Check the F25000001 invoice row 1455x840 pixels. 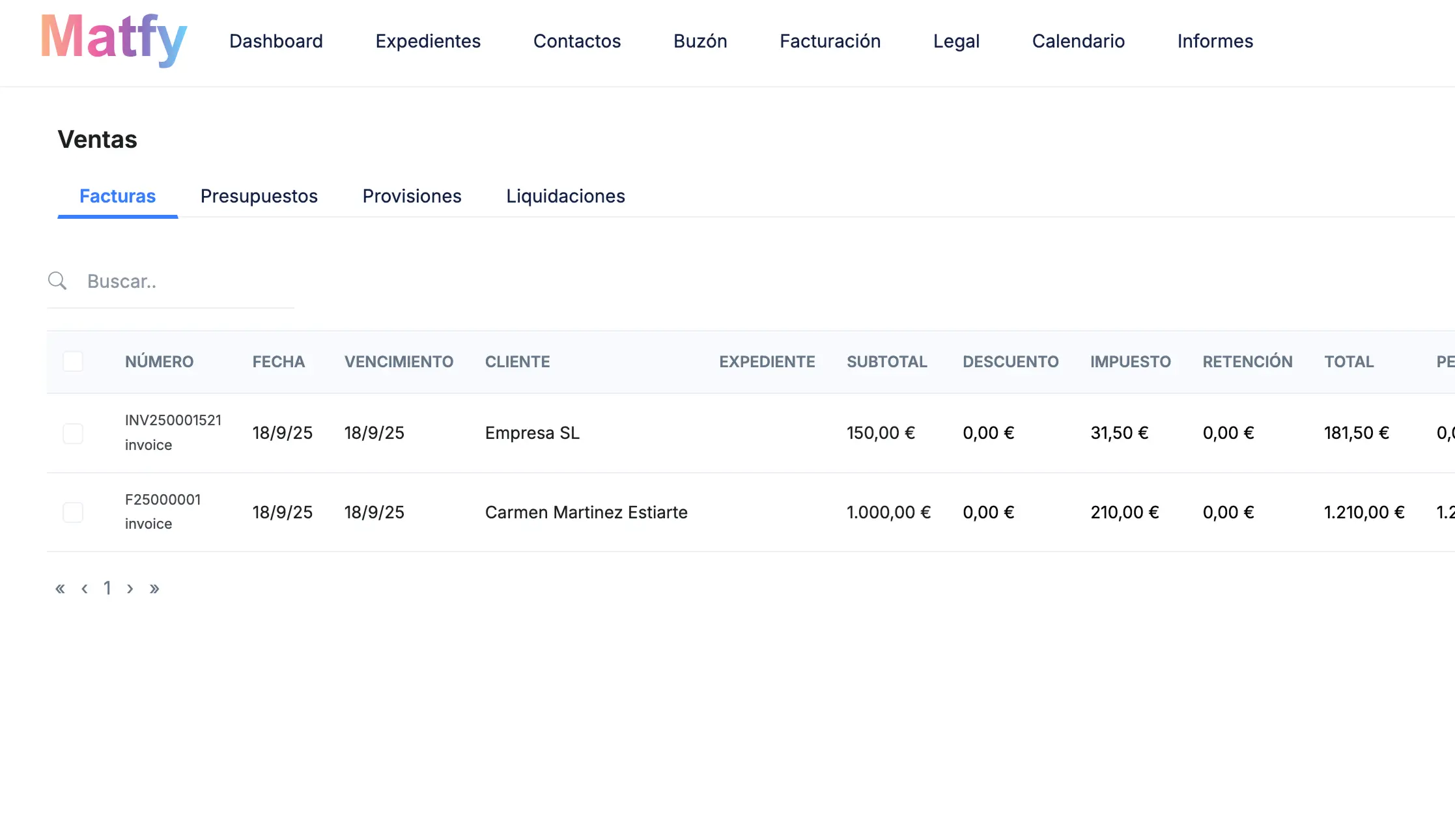point(73,512)
